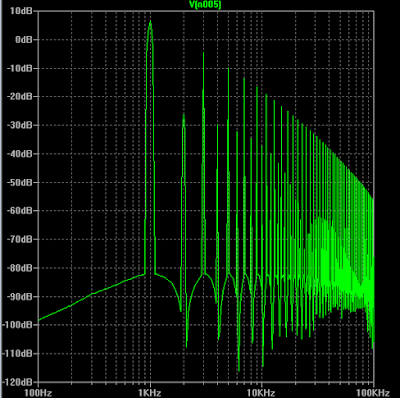The width and height of the screenshot is (400, 398).
Task: Click the -100dB axis label
Action: pos(17,325)
